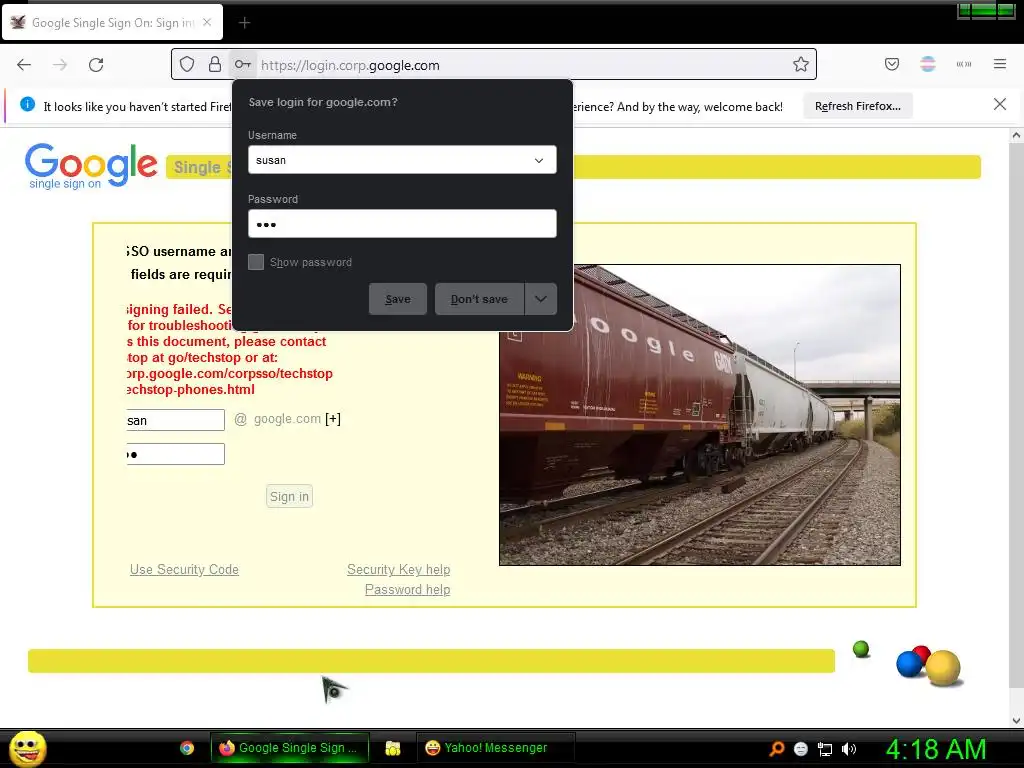Click Save in the save login popup
This screenshot has width=1024, height=768.
pyautogui.click(x=398, y=299)
